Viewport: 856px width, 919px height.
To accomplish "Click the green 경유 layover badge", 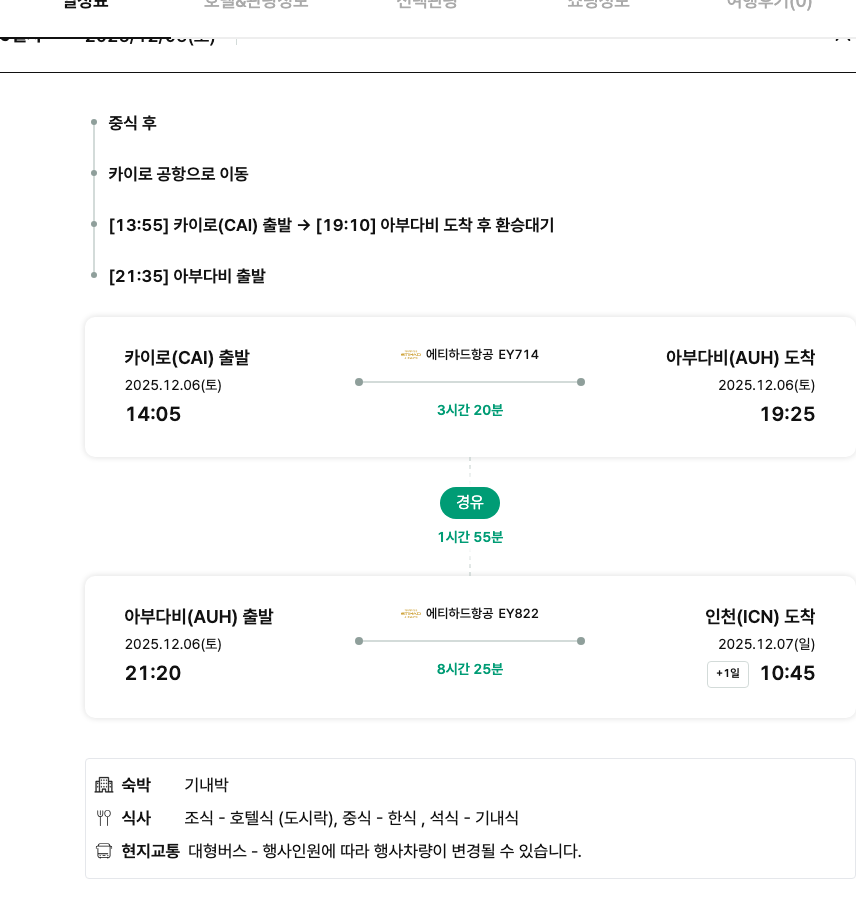I will click(x=470, y=503).
